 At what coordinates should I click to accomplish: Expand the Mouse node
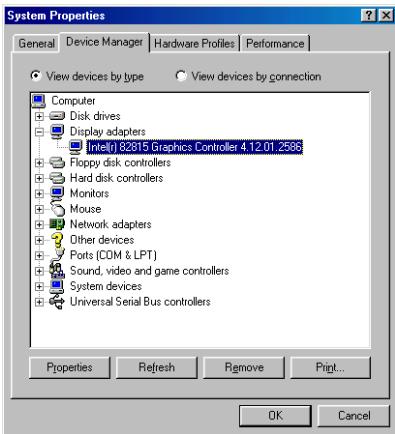39,209
